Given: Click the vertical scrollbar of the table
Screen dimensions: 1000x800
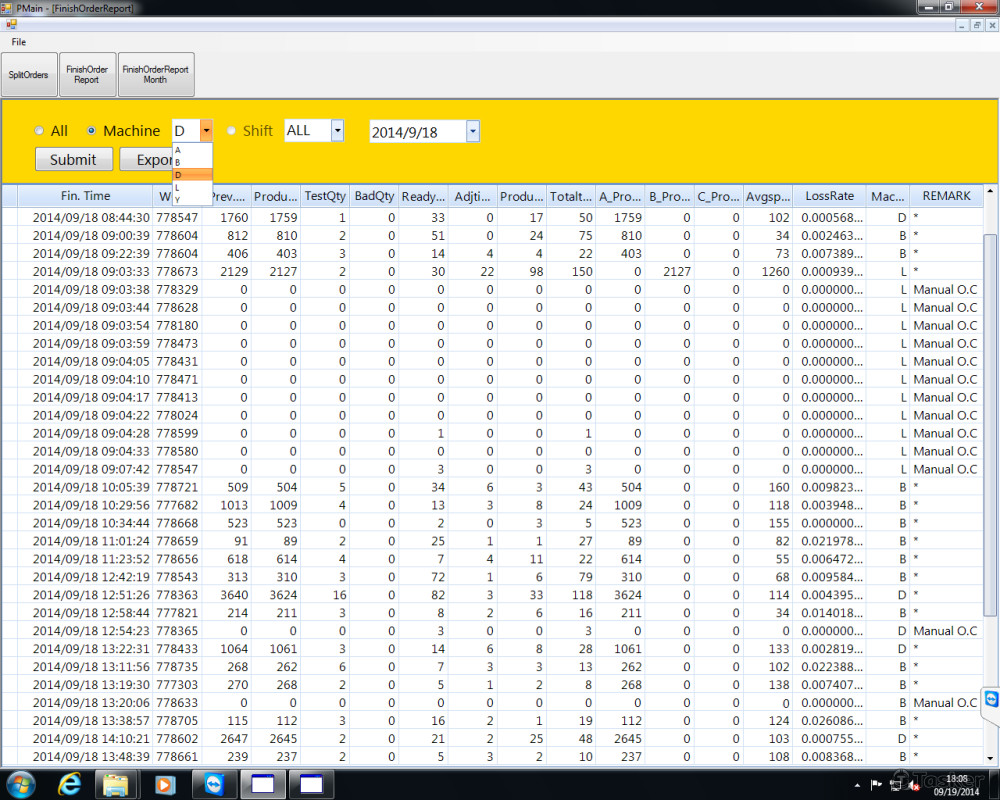Looking at the screenshot, I should tap(990, 400).
